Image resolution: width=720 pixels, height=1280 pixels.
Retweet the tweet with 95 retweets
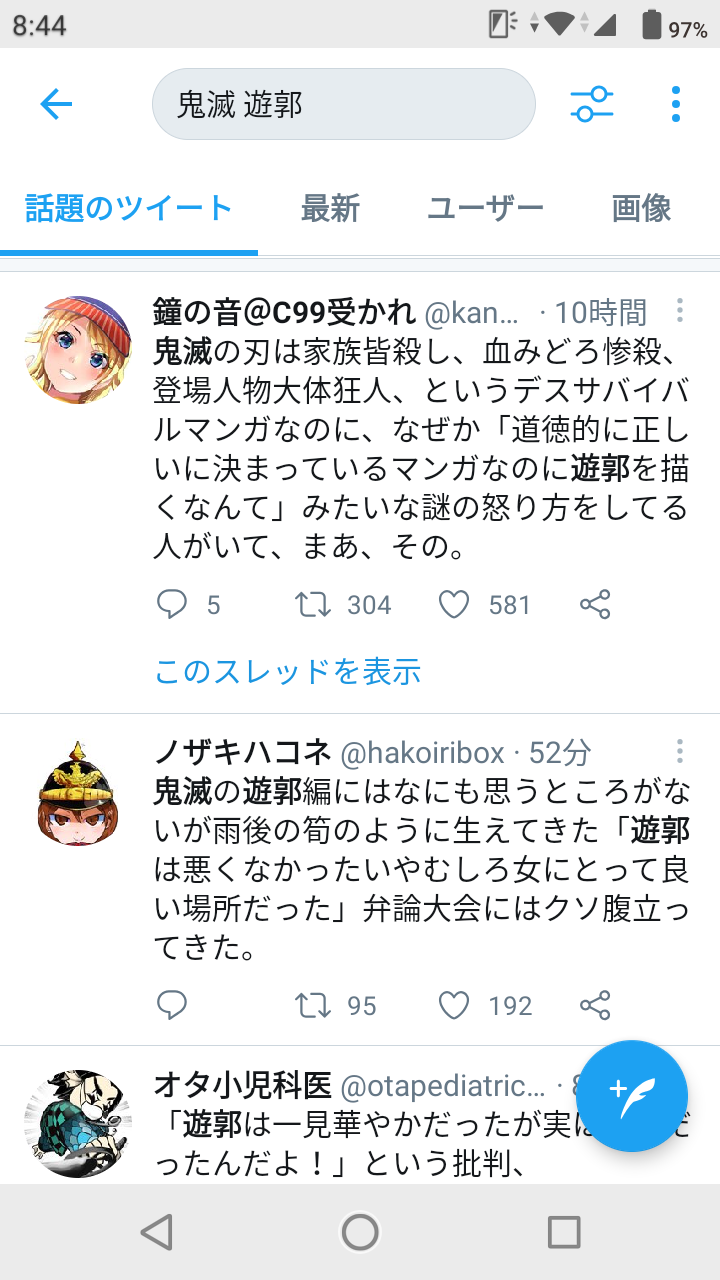click(314, 1005)
